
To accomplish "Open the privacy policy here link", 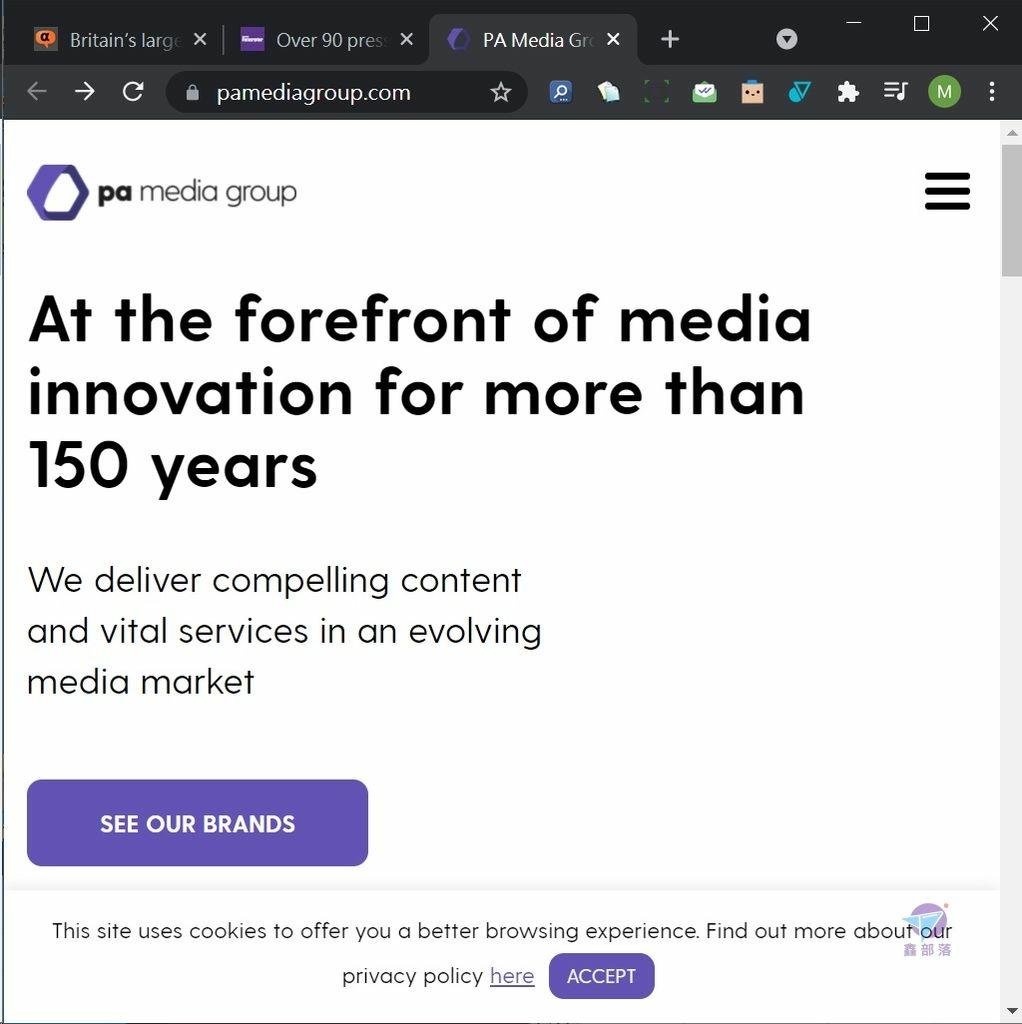I will pos(512,976).
